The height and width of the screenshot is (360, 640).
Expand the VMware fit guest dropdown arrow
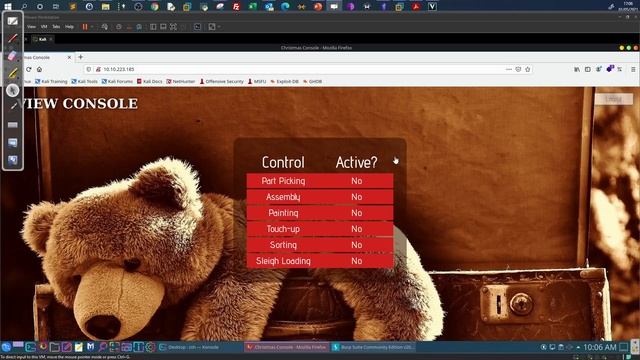[x=219, y=27]
